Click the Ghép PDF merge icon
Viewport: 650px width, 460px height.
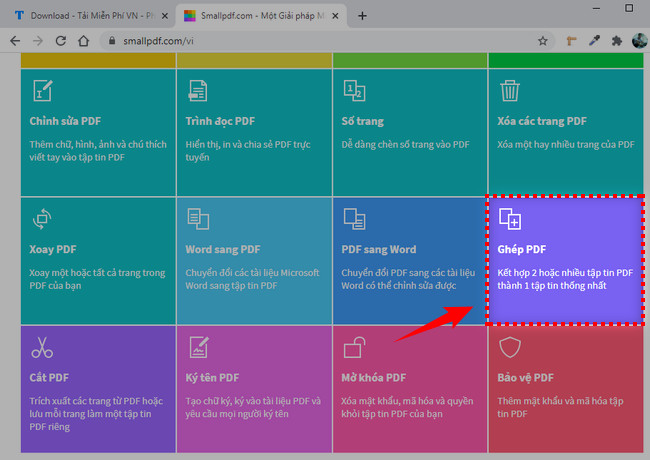click(510, 219)
